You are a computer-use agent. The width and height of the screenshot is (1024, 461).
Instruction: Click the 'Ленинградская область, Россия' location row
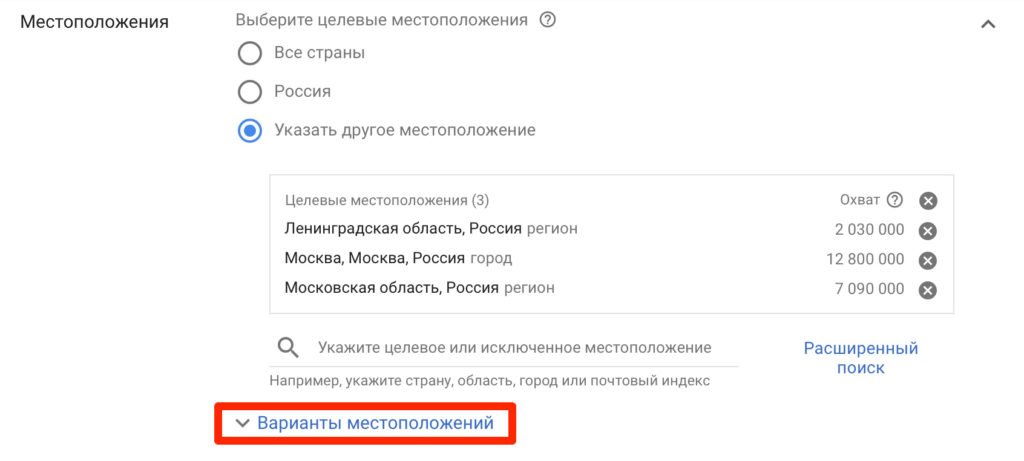pyautogui.click(x=431, y=229)
